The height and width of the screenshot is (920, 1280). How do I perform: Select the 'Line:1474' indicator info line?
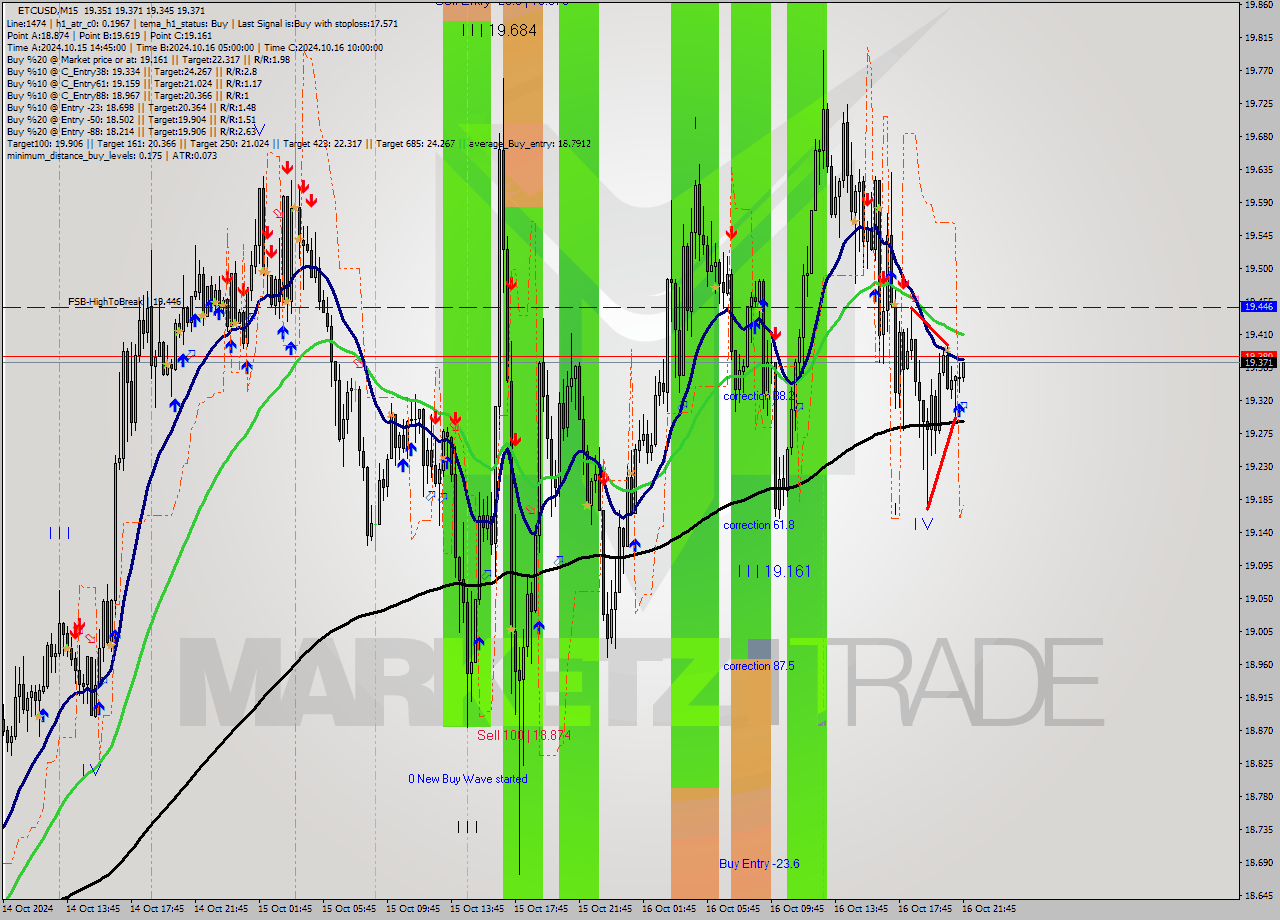pos(201,23)
